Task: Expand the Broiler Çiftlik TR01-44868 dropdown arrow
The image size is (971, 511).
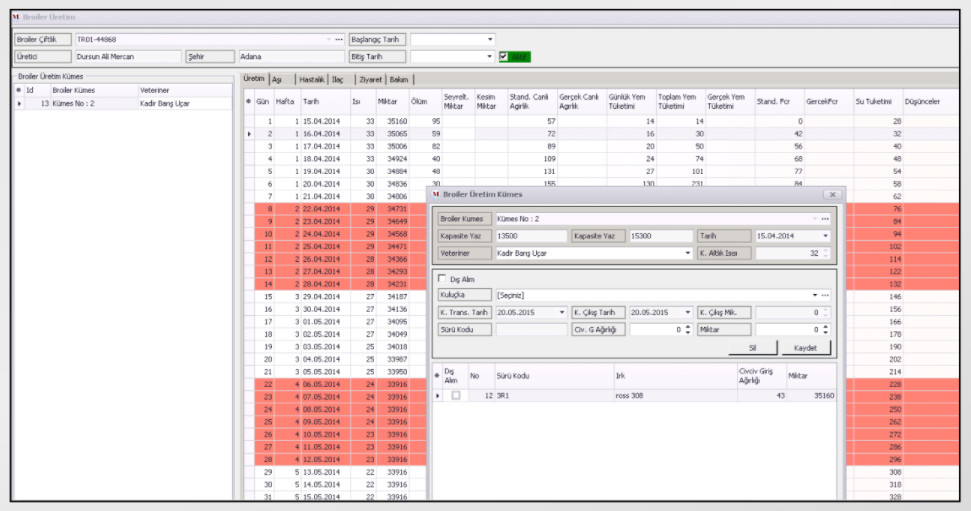Action: click(x=328, y=40)
